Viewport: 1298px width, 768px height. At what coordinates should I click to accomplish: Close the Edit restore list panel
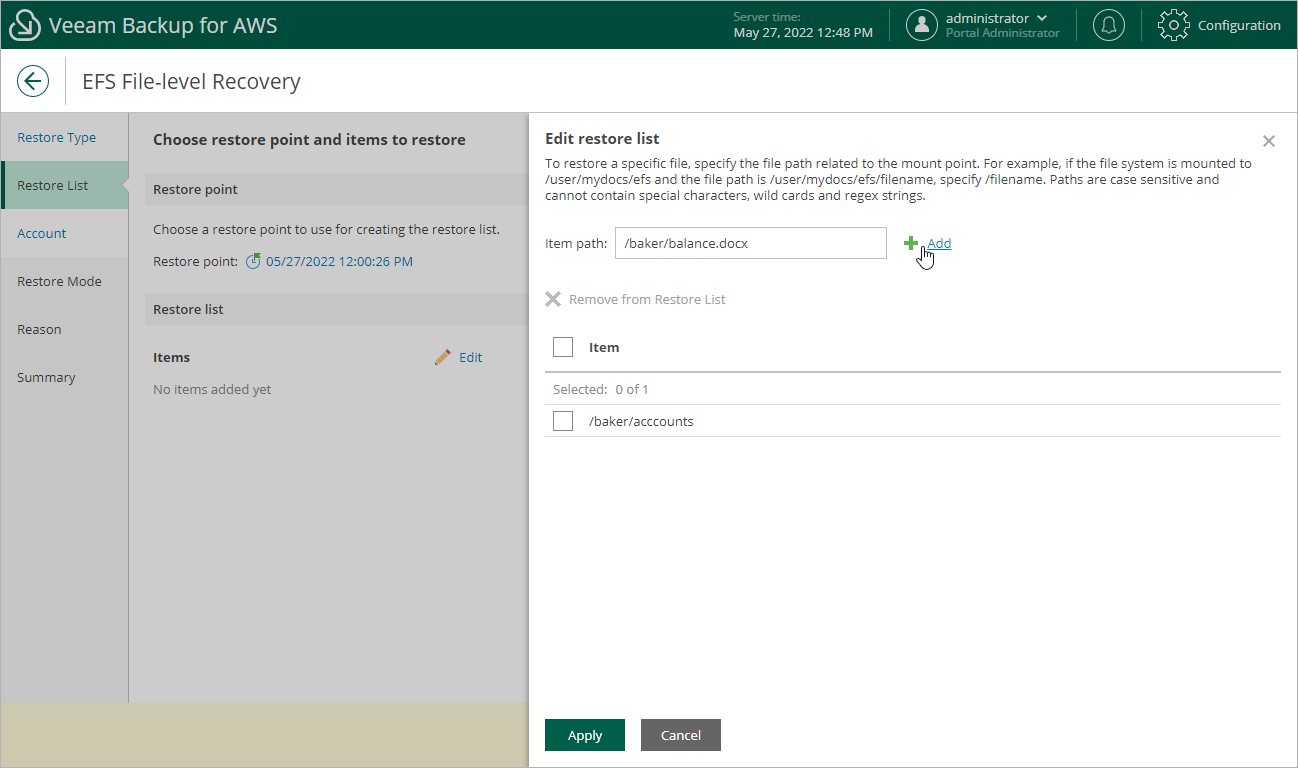(x=1268, y=140)
